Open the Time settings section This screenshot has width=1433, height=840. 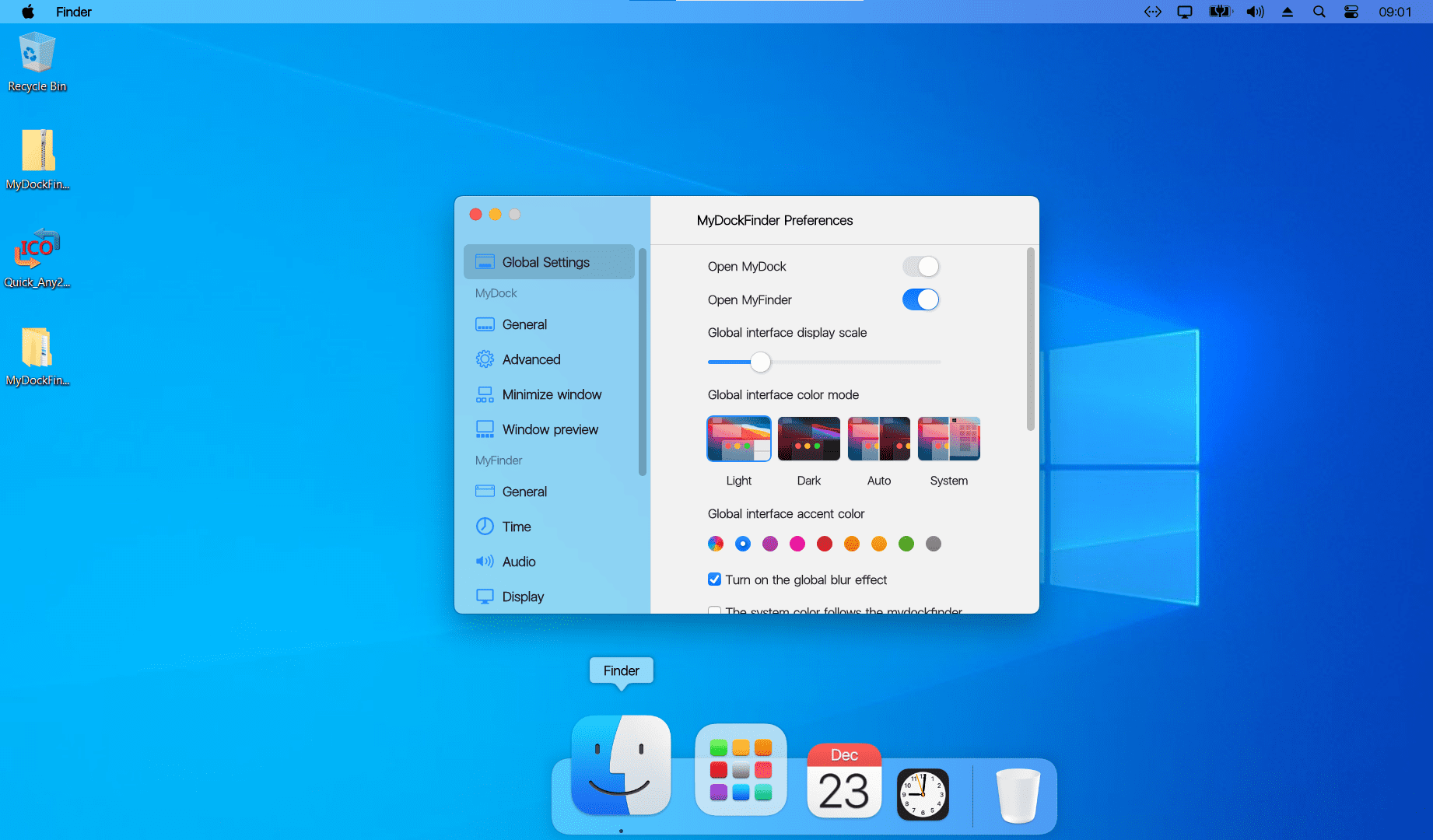549,527
